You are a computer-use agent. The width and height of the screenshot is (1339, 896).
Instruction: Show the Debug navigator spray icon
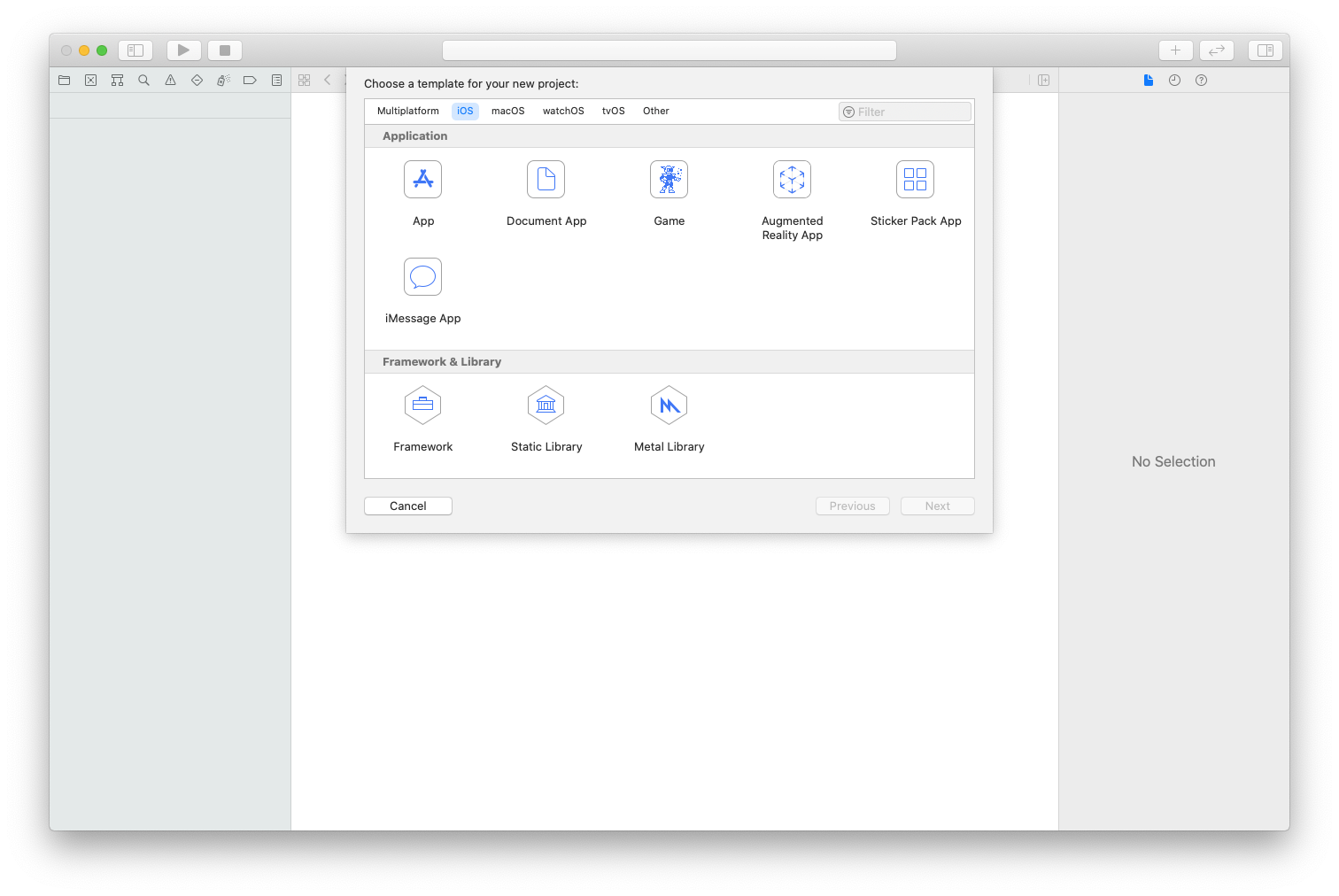click(x=224, y=80)
